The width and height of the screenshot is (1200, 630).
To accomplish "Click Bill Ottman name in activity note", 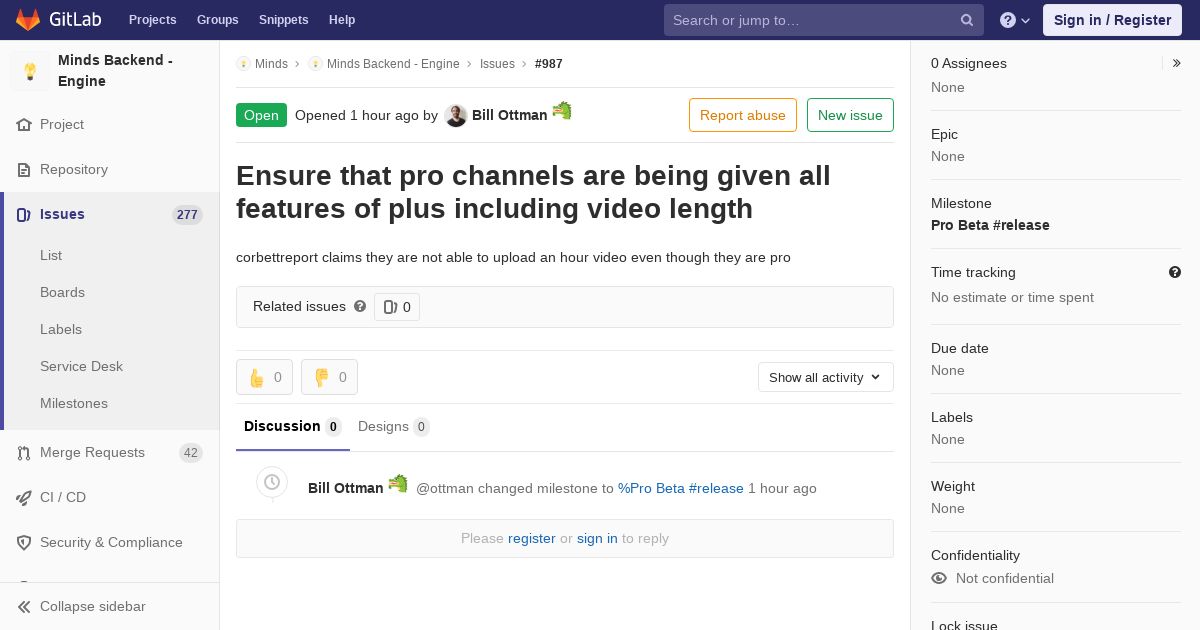I will point(346,488).
